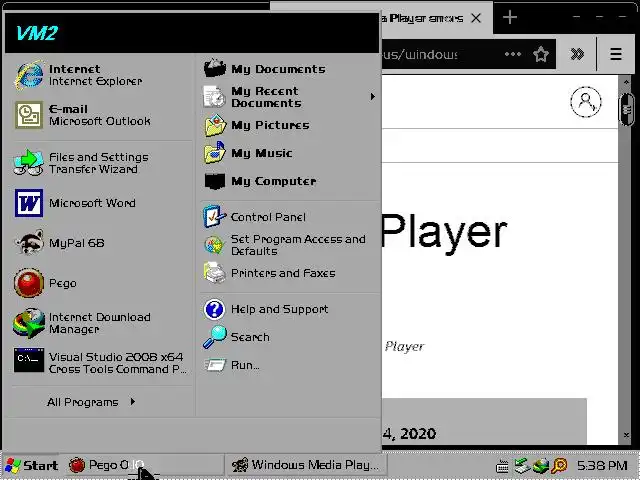Open My Recent Documents icon
640x480 pixels.
pyautogui.click(x=215, y=97)
